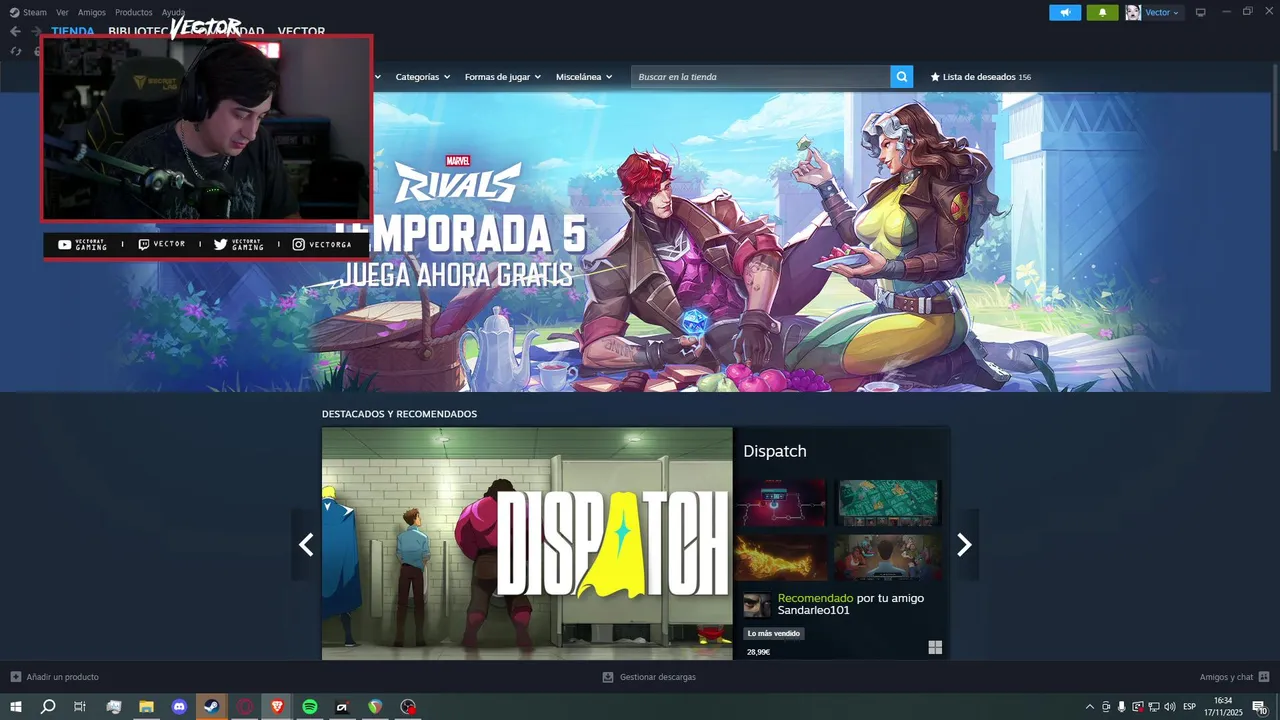Open Task View on the taskbar
This screenshot has width=1280, height=720.
point(80,707)
